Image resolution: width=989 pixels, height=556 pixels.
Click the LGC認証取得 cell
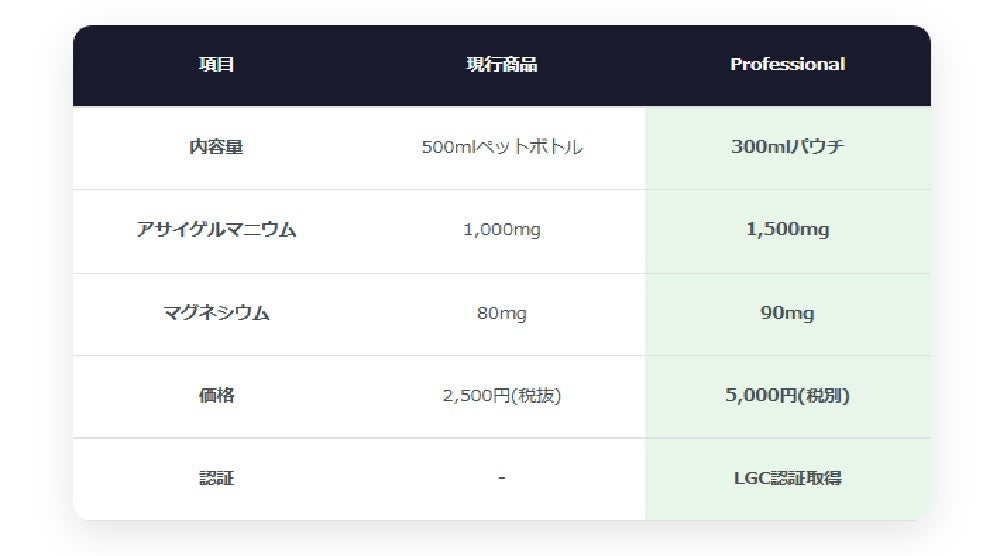point(787,478)
